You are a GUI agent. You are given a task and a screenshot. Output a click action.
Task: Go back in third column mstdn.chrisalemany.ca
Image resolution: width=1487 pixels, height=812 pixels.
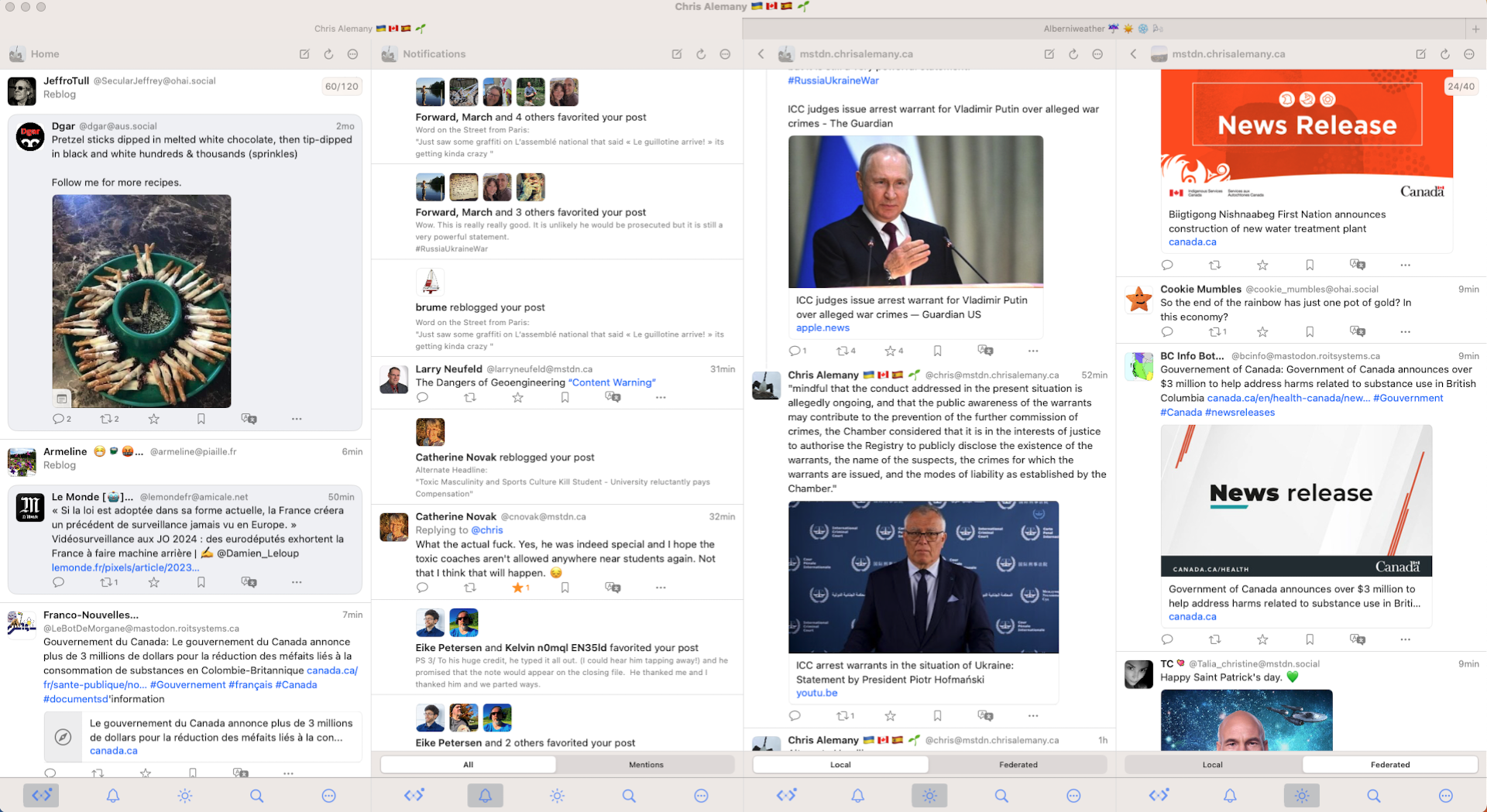[761, 54]
